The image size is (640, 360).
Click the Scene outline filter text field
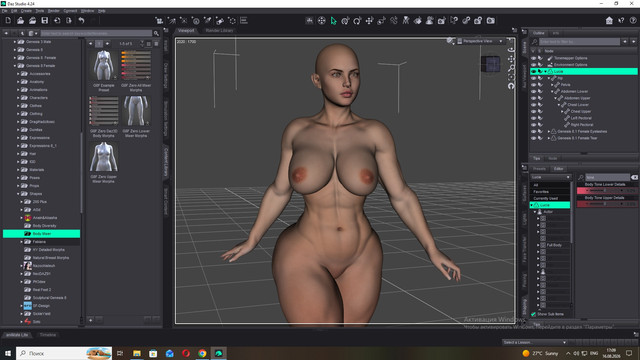click(579, 42)
